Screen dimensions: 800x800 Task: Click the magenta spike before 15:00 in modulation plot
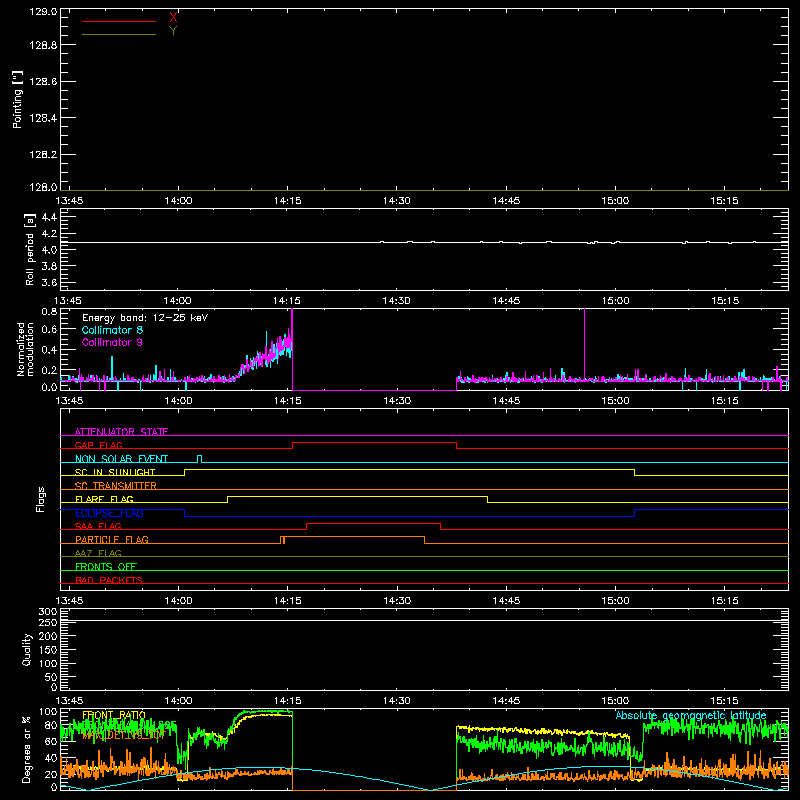584,343
